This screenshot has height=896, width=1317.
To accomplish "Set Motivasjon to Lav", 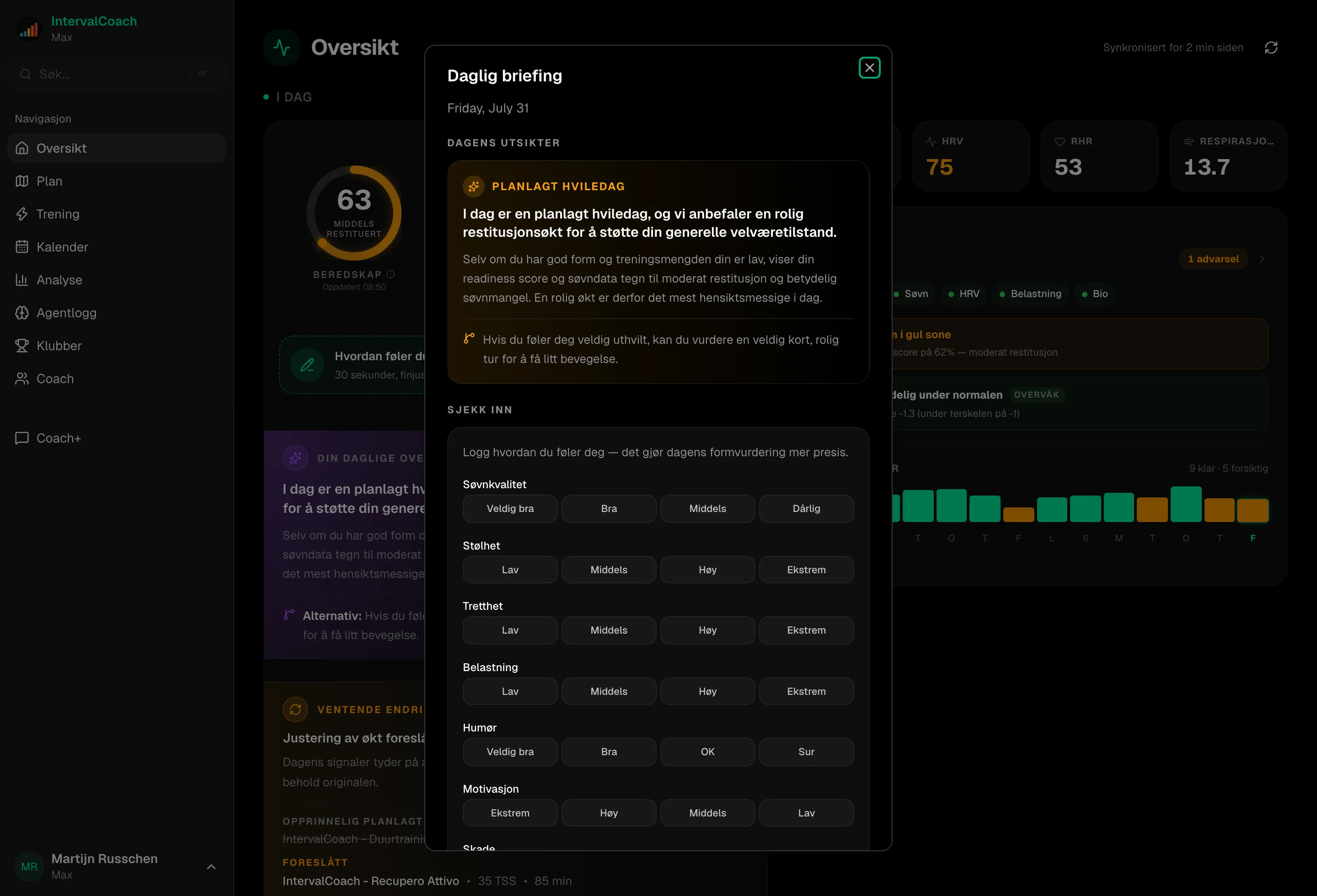I will tap(806, 813).
